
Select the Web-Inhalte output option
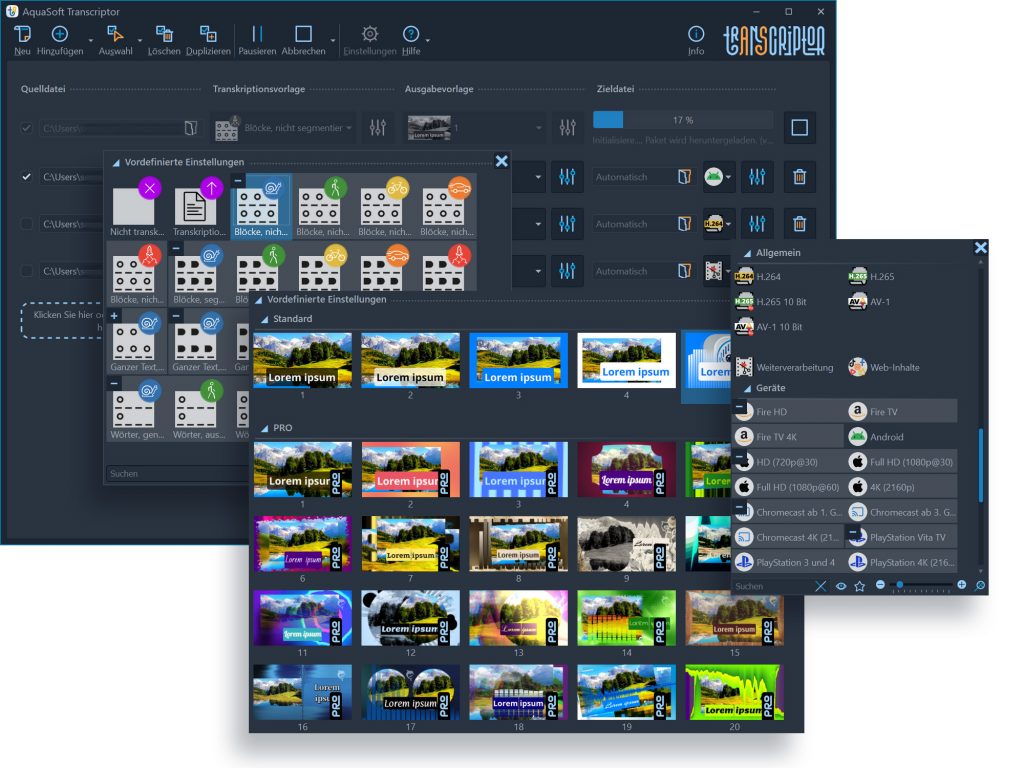[858, 367]
